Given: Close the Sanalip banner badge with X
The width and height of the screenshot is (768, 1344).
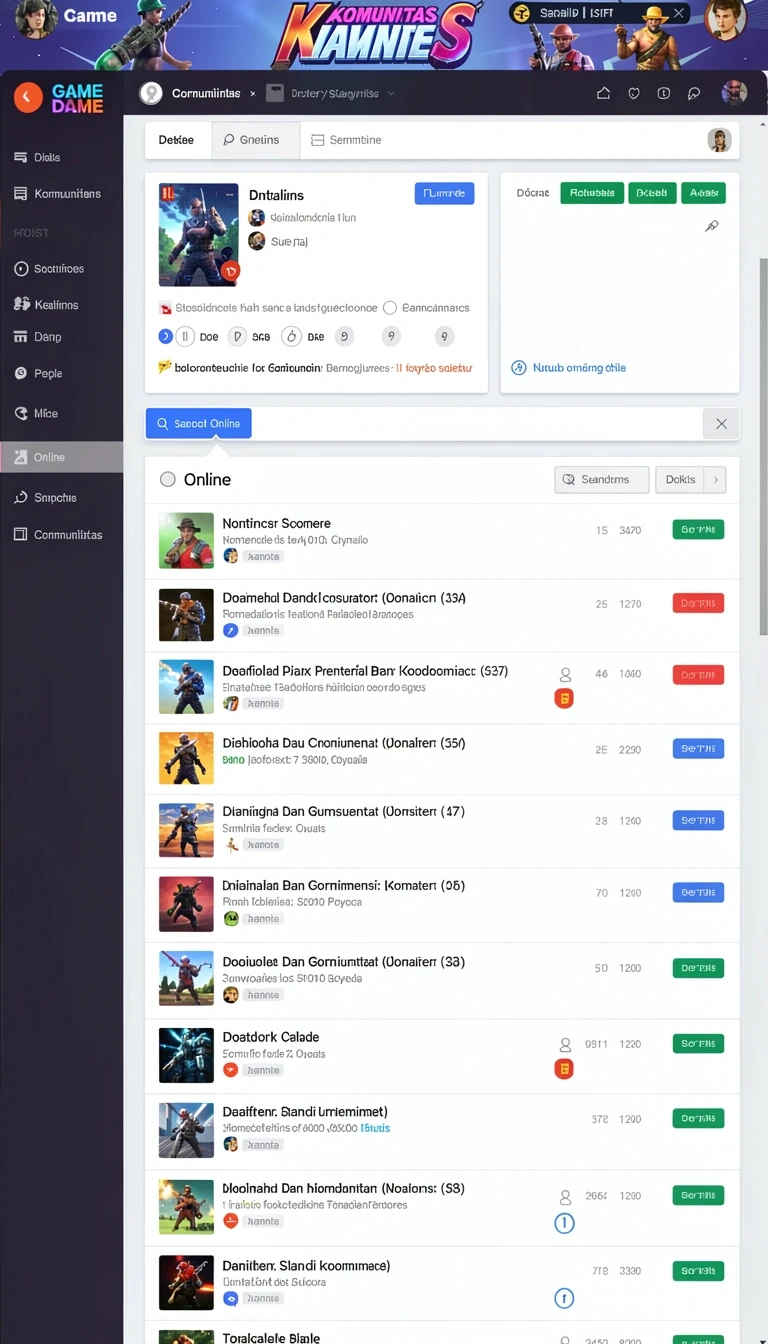Looking at the screenshot, I should [x=679, y=13].
